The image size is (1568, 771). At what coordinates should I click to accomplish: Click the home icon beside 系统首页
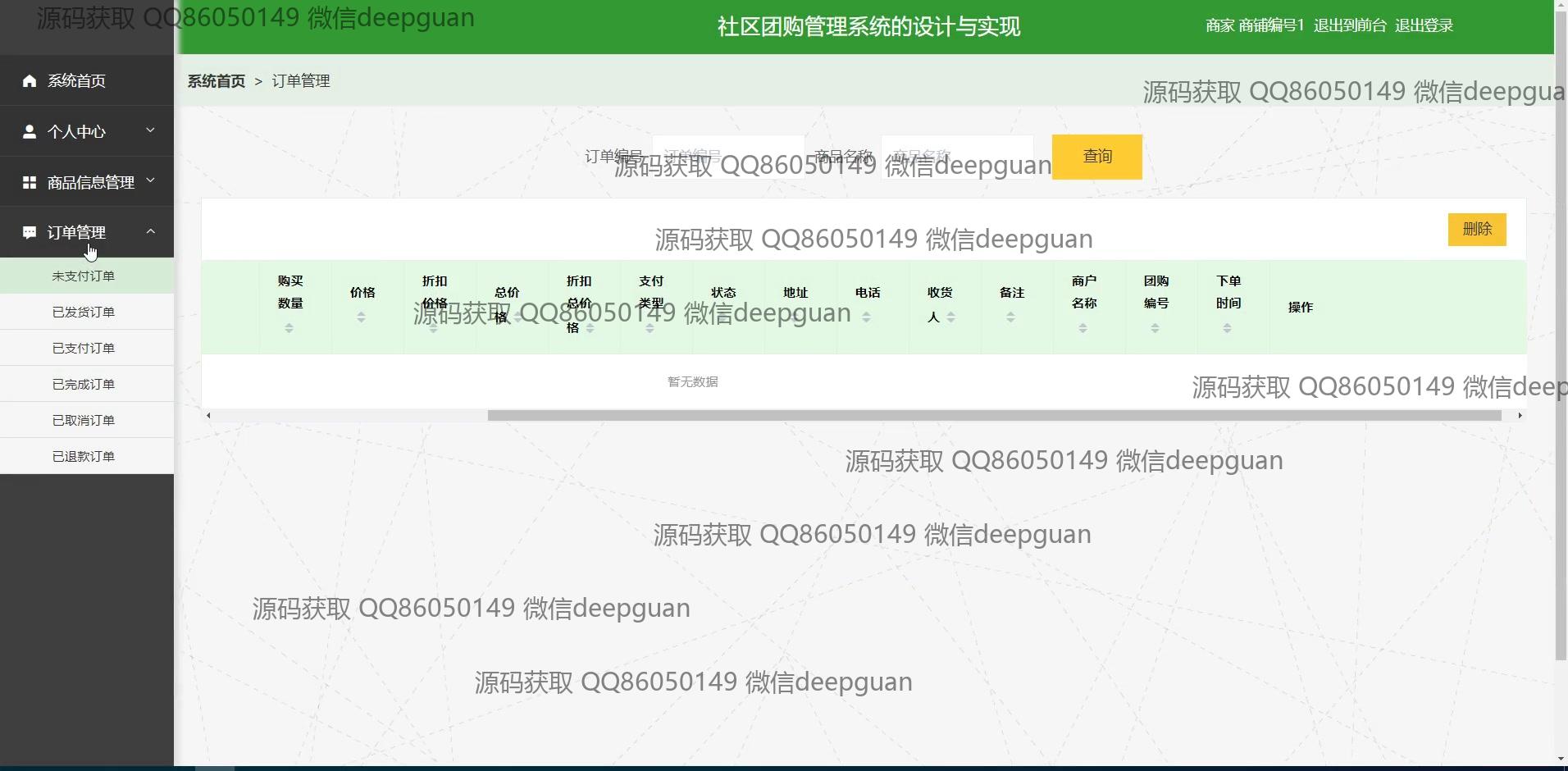(30, 80)
